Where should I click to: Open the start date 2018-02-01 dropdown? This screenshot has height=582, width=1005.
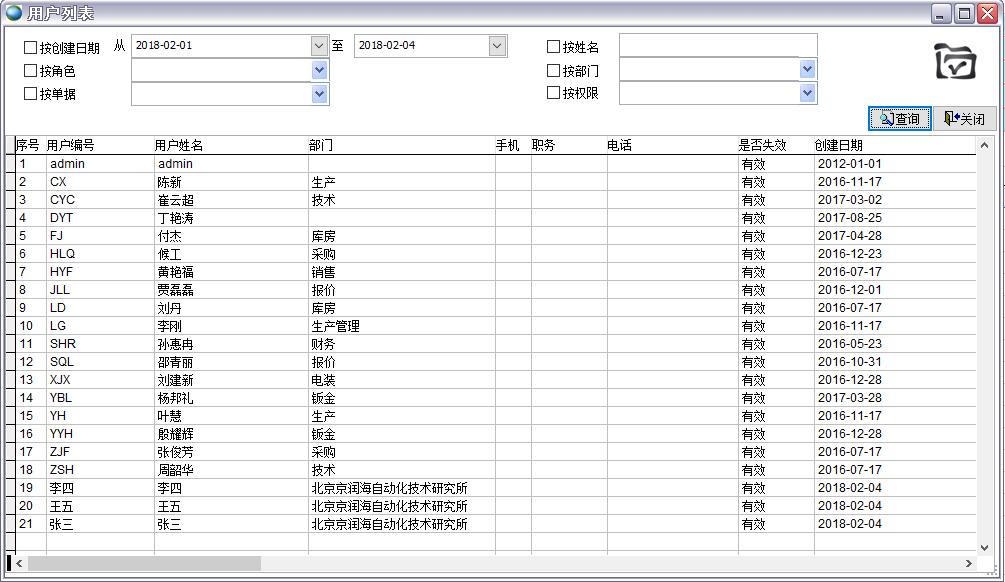(x=319, y=46)
